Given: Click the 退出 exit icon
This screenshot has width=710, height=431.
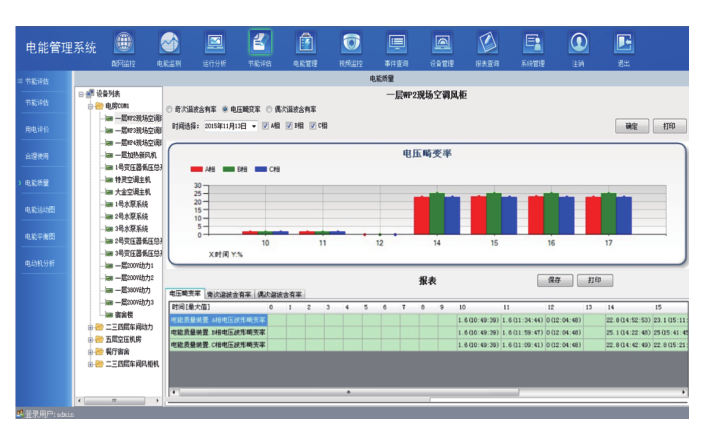Looking at the screenshot, I should (624, 44).
